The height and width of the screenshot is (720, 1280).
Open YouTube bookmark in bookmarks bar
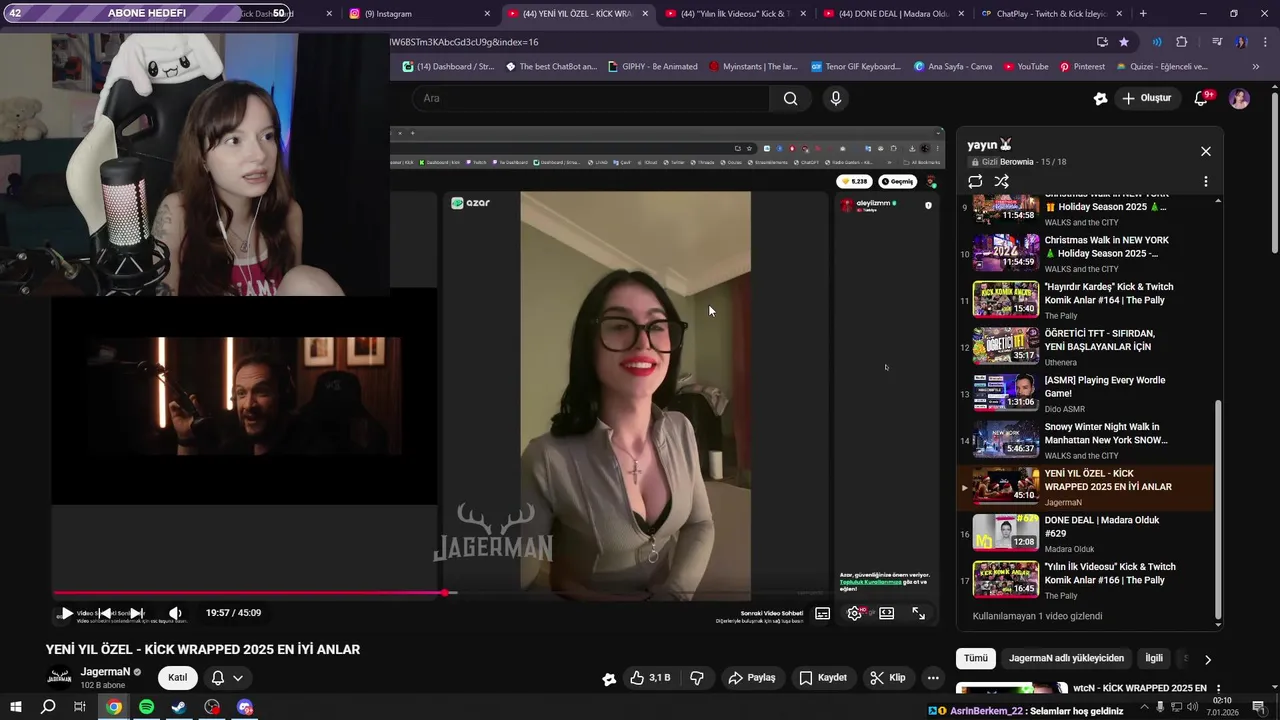click(x=1025, y=67)
